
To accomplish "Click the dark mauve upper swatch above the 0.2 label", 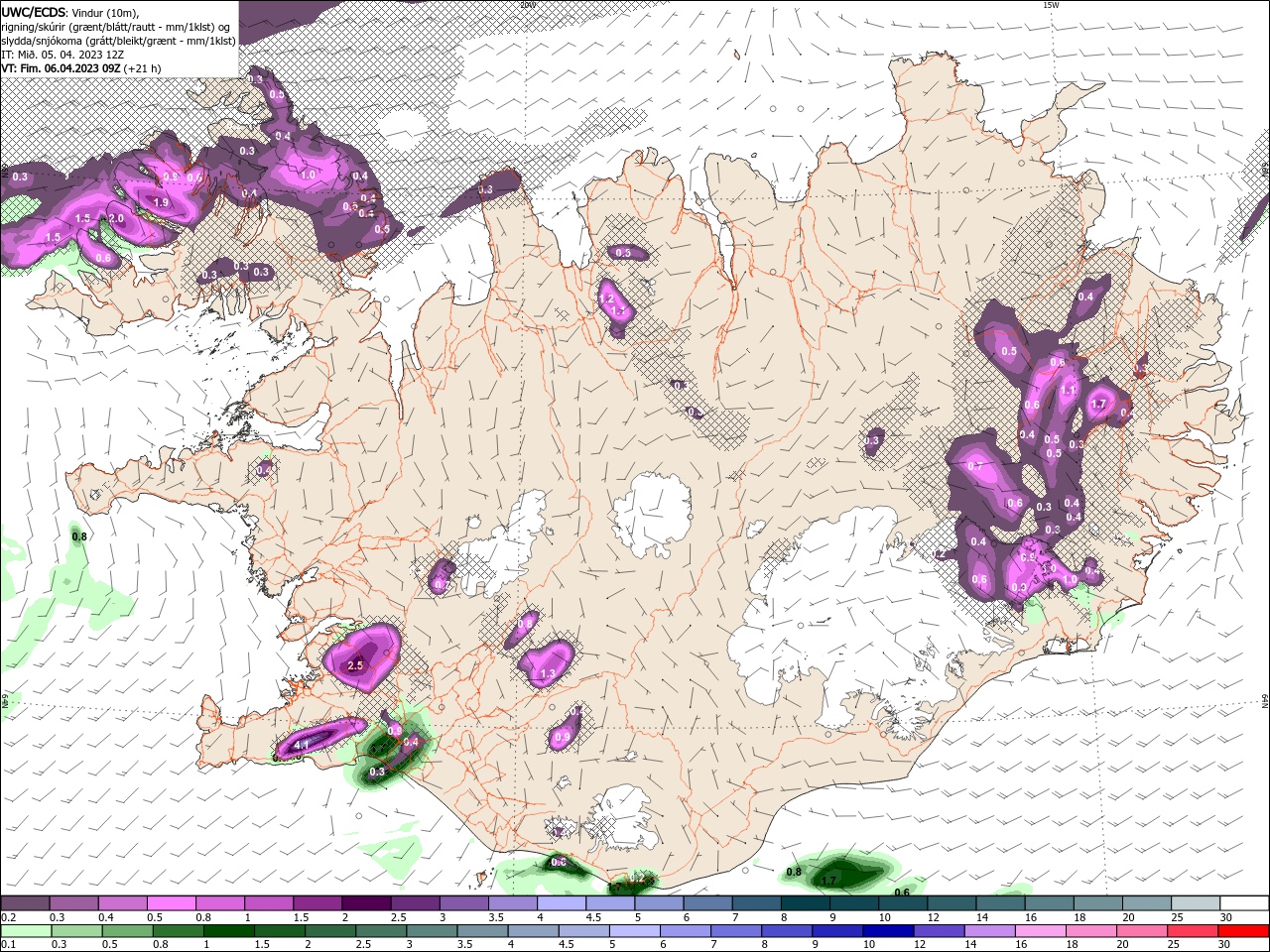I will click(26, 903).
